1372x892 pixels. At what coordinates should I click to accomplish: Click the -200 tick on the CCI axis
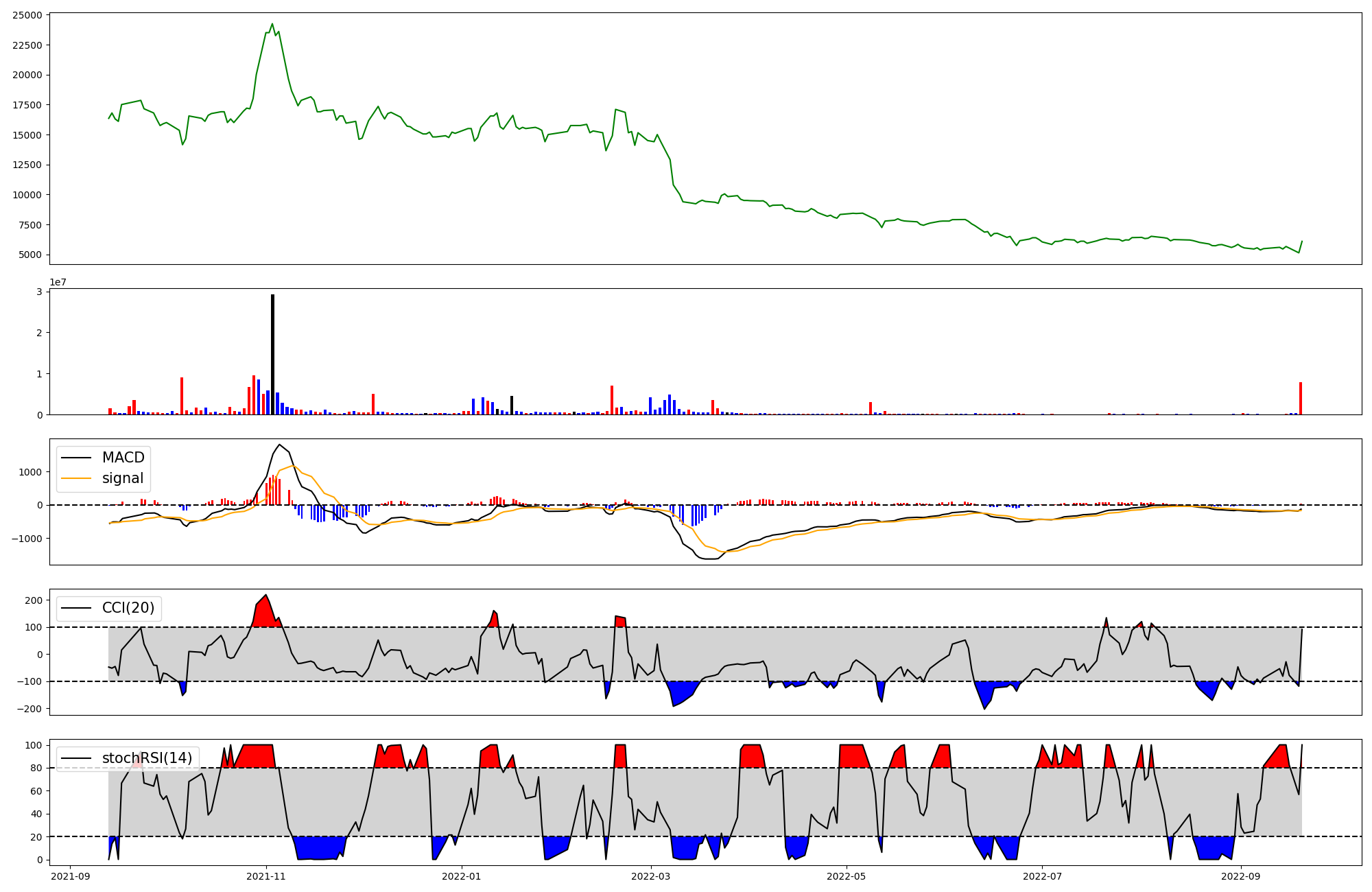(31, 709)
